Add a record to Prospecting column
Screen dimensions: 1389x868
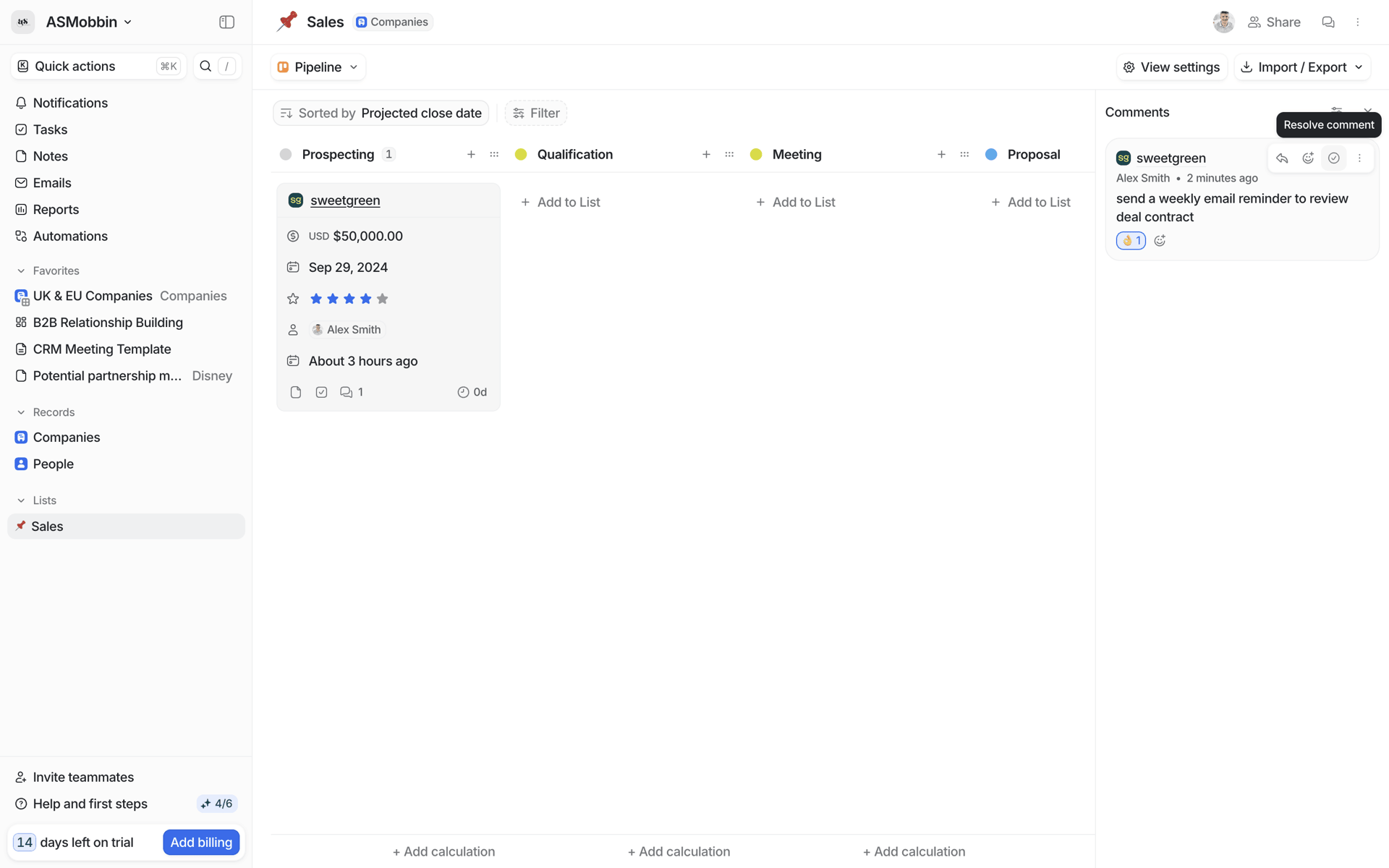pyautogui.click(x=471, y=154)
